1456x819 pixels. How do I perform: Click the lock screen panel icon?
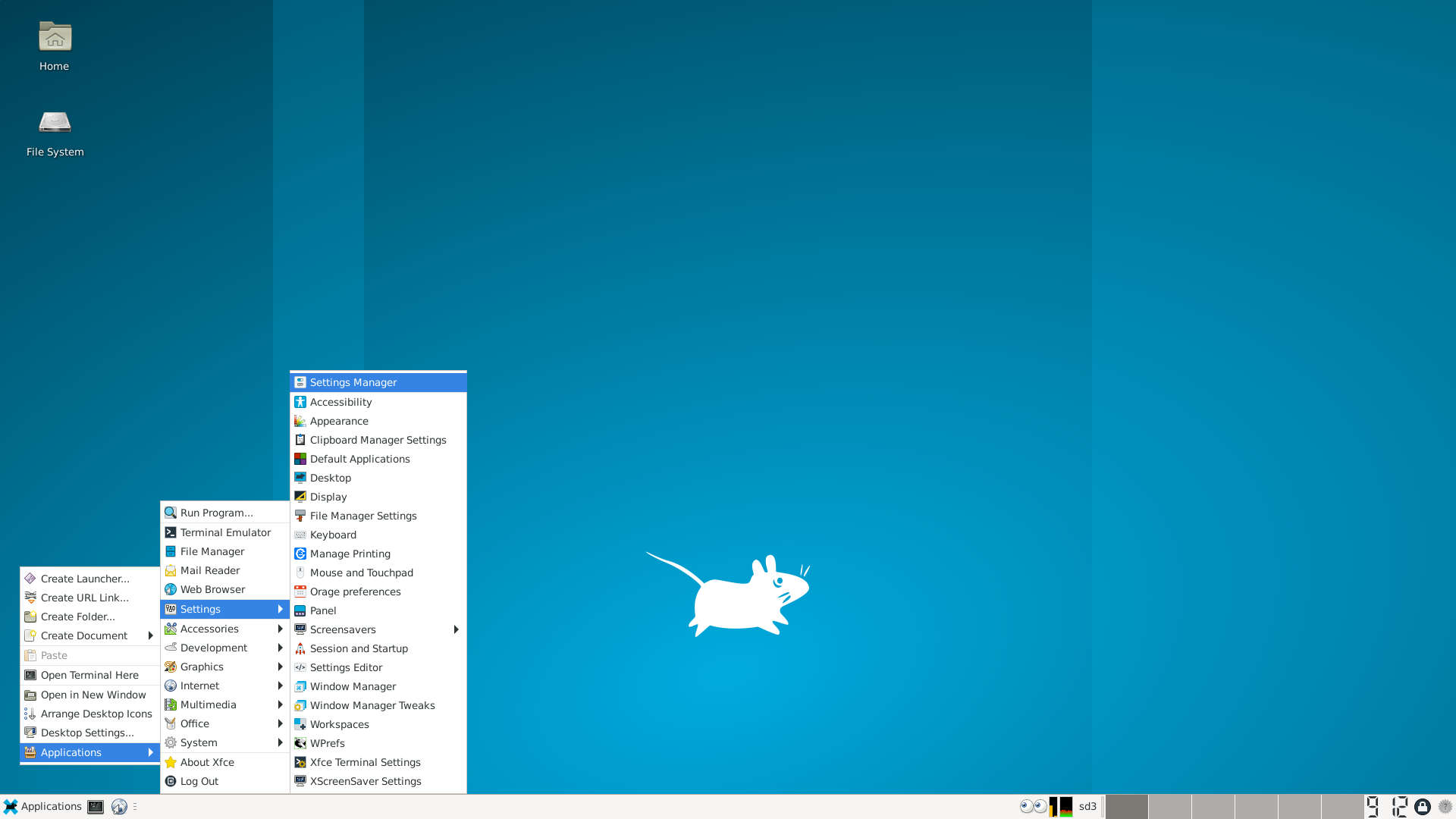point(1423,807)
